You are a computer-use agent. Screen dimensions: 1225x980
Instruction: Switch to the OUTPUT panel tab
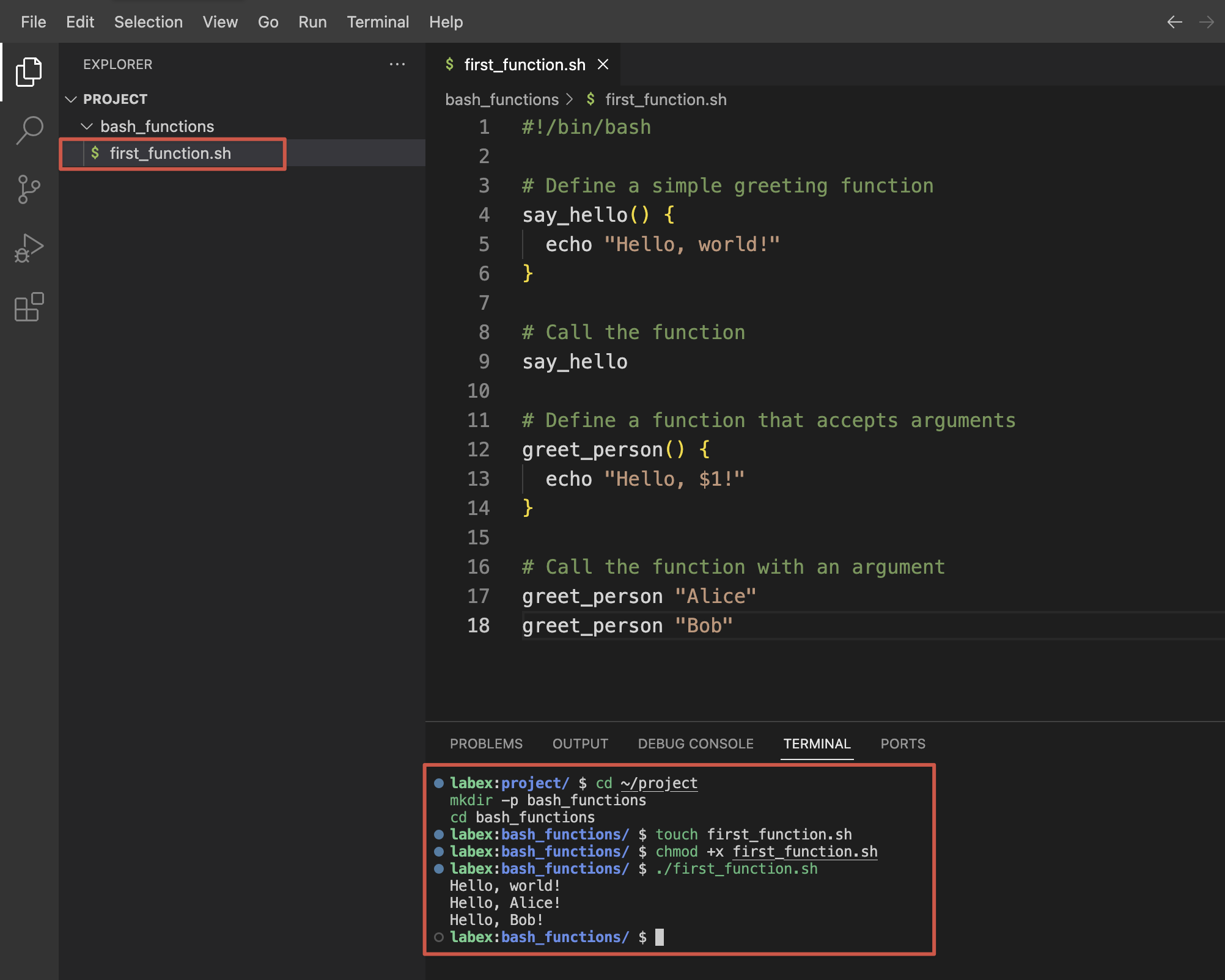[x=579, y=744]
